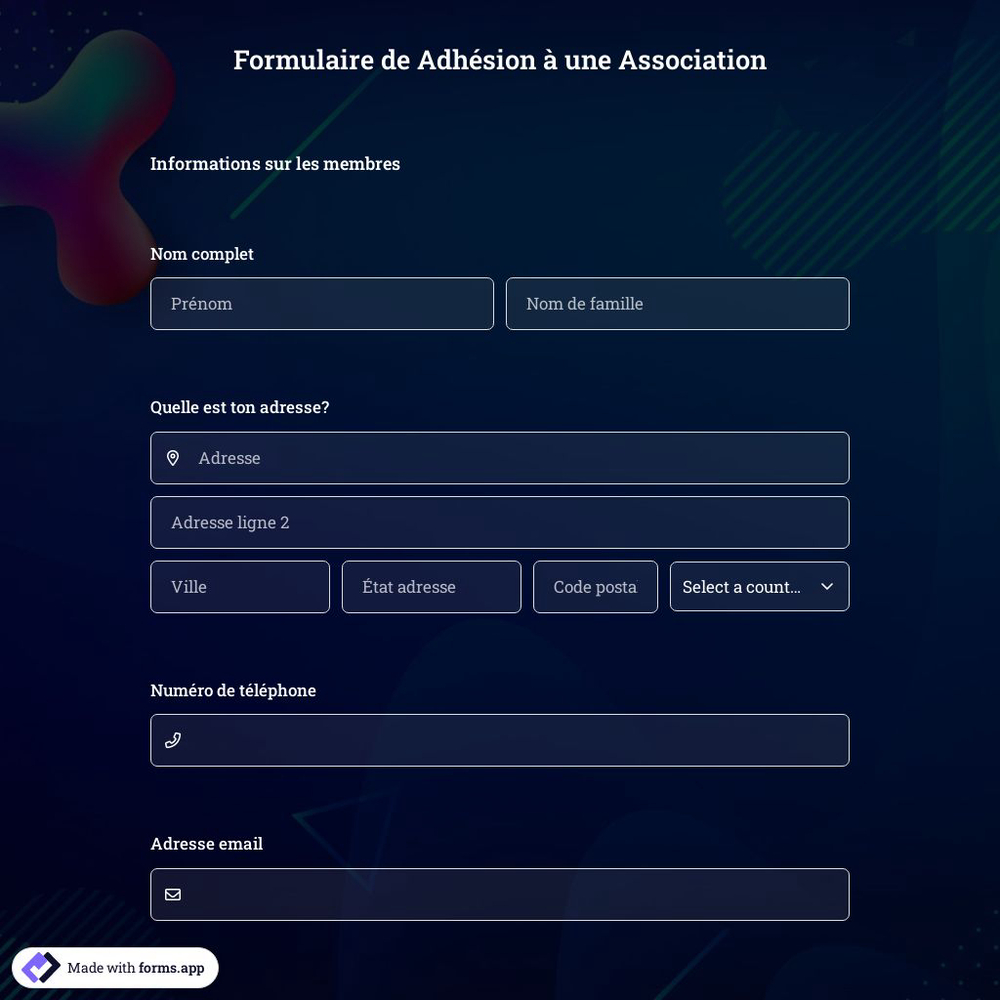Click the 'Quelle est ton adresse?' label
Viewport: 1000px width, 1000px height.
[239, 407]
